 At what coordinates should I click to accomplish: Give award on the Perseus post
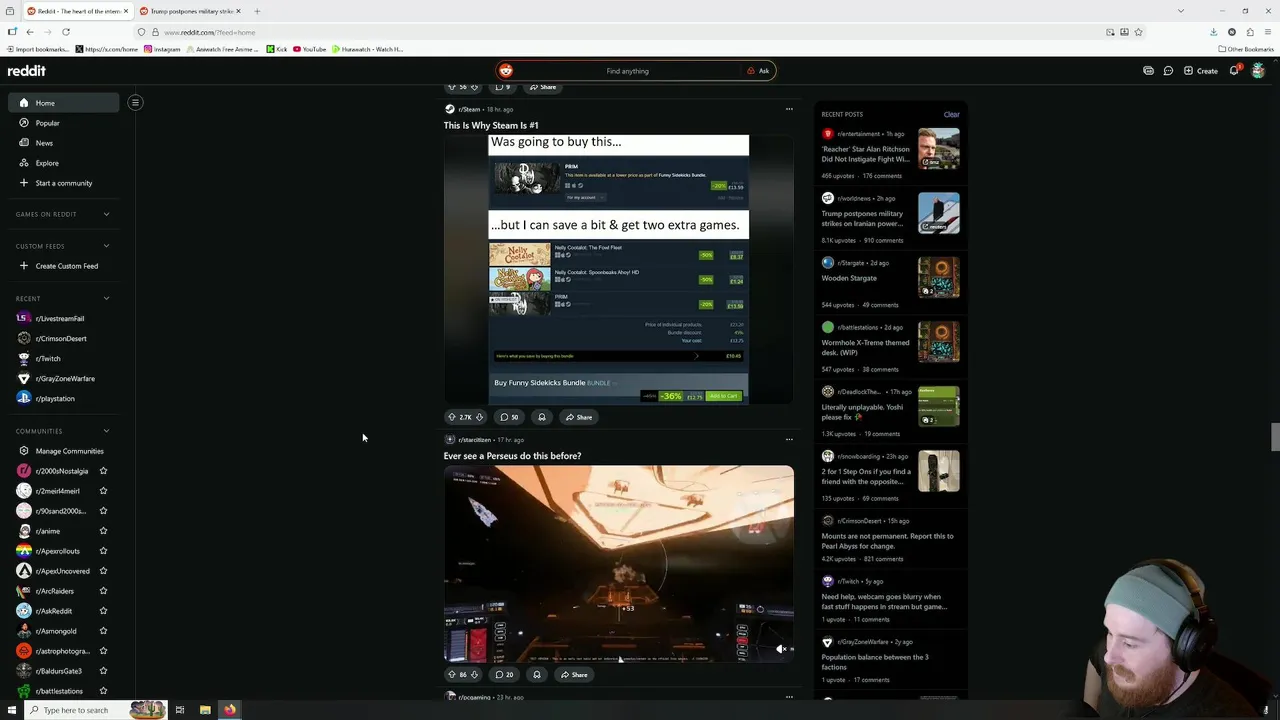pyautogui.click(x=537, y=674)
